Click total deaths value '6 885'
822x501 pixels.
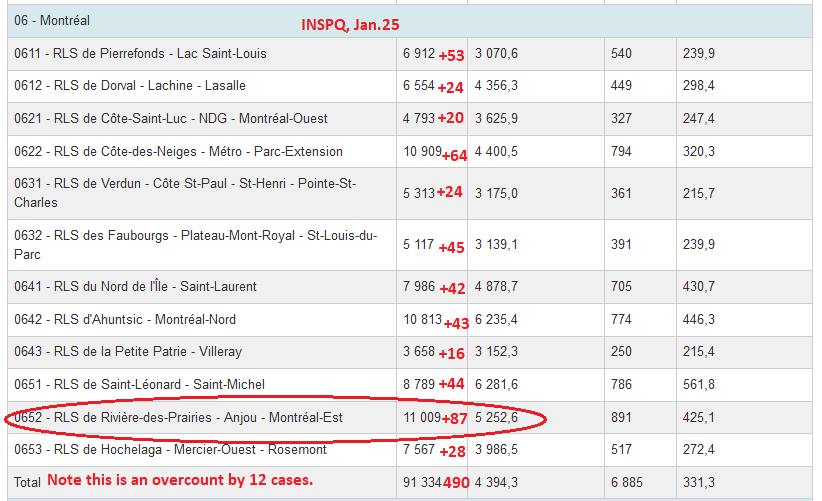[626, 482]
